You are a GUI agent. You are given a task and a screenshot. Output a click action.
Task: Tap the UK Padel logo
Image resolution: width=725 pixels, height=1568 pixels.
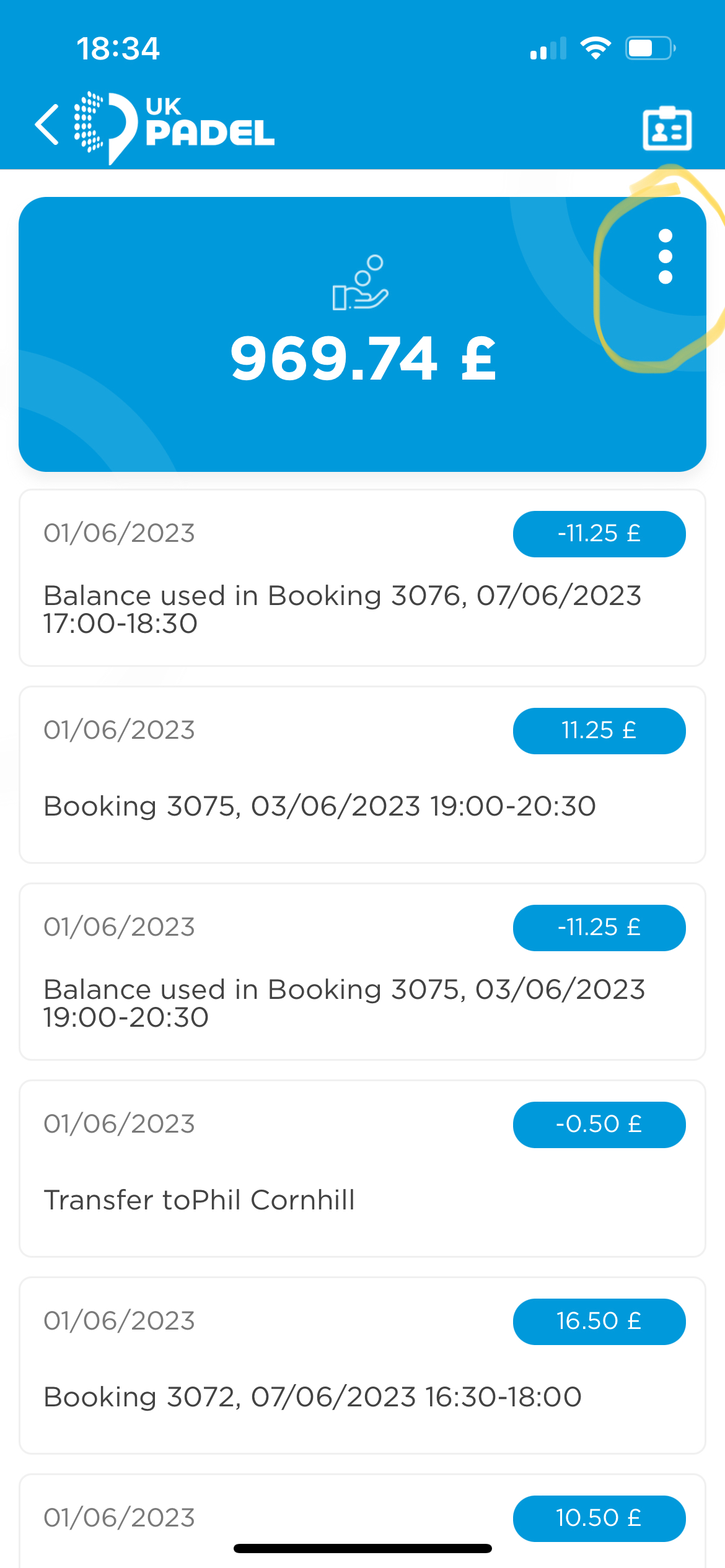(175, 126)
